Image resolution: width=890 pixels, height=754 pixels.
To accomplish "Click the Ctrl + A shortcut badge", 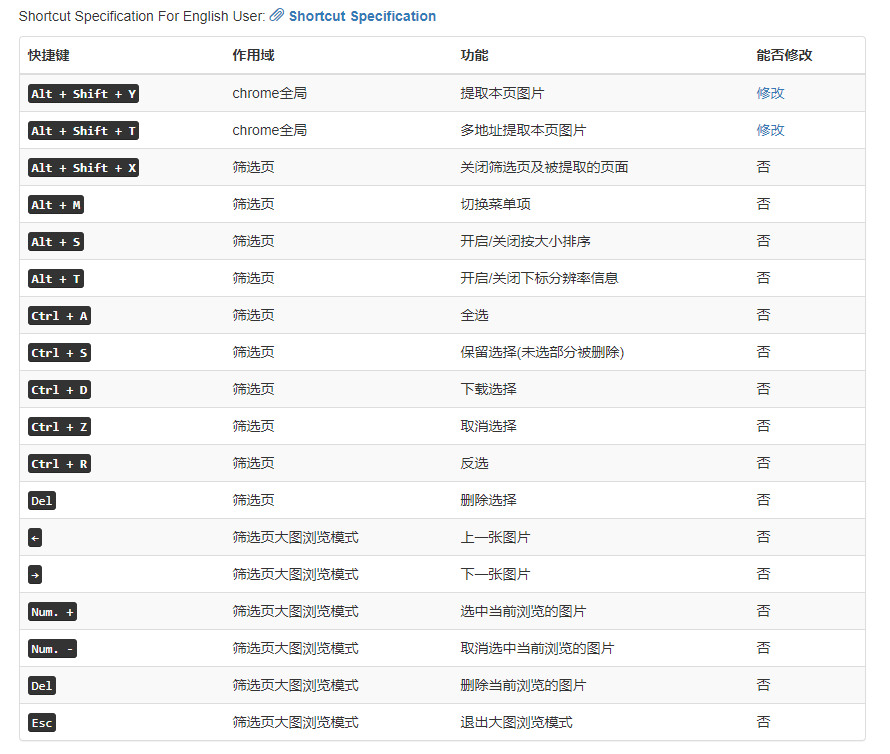I will point(60,316).
